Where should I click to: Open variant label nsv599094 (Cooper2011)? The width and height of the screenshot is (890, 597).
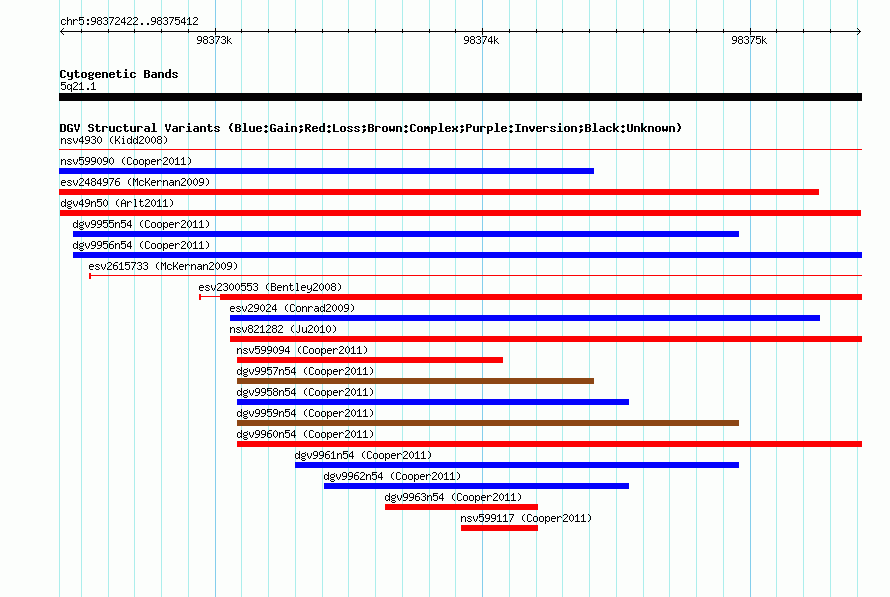(302, 350)
